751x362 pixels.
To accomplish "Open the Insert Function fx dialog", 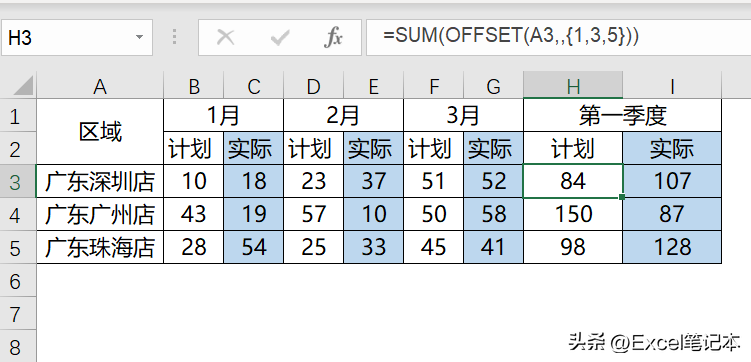I will 333,37.
